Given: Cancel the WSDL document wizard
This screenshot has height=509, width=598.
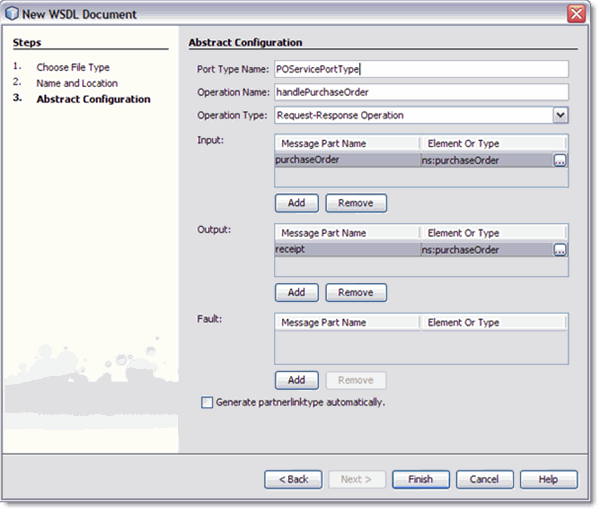Looking at the screenshot, I should click(484, 479).
